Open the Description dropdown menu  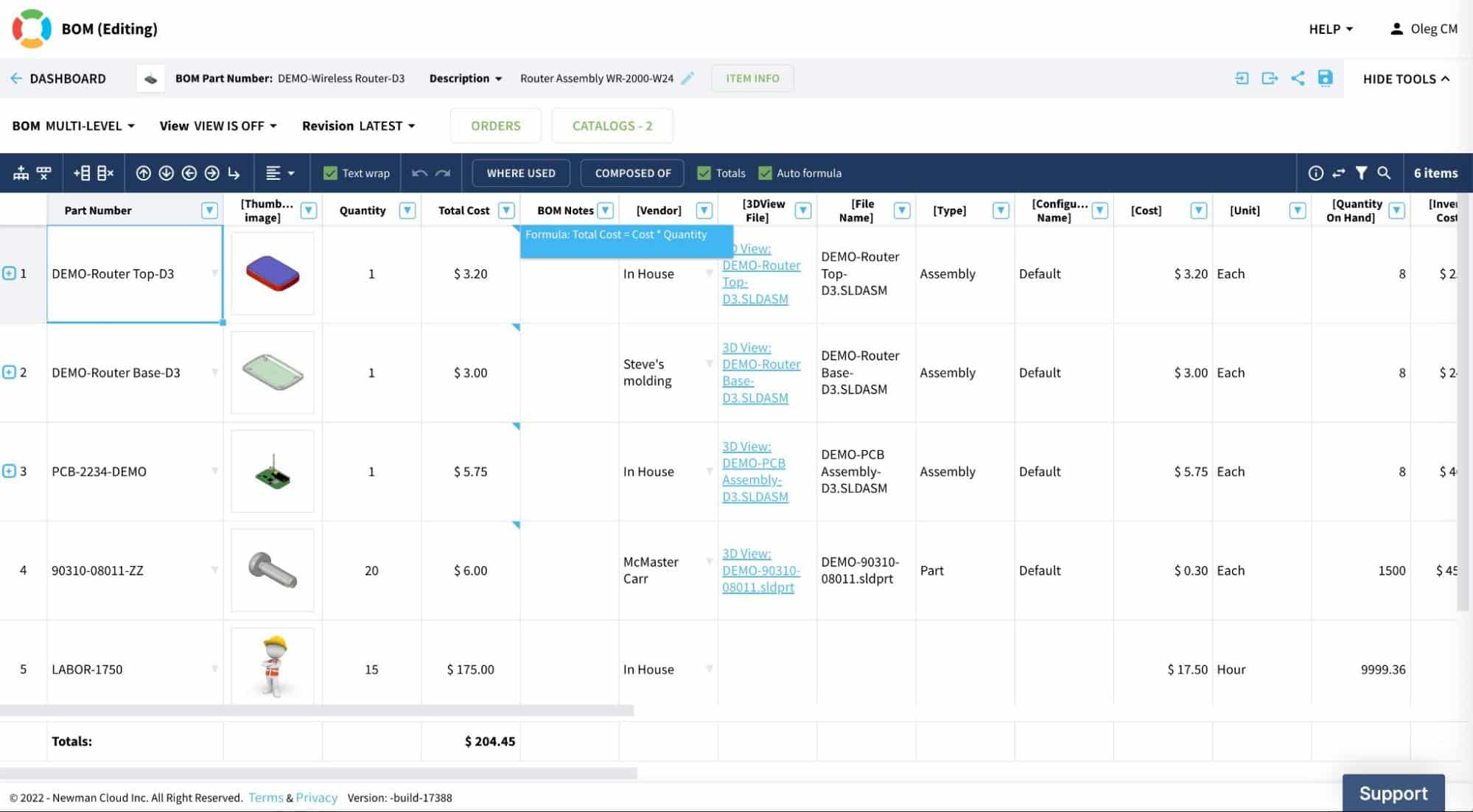tap(465, 78)
